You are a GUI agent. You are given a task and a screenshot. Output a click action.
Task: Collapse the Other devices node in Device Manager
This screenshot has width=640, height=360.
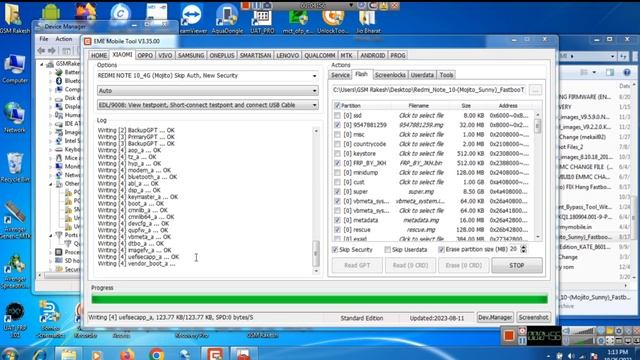(51, 184)
